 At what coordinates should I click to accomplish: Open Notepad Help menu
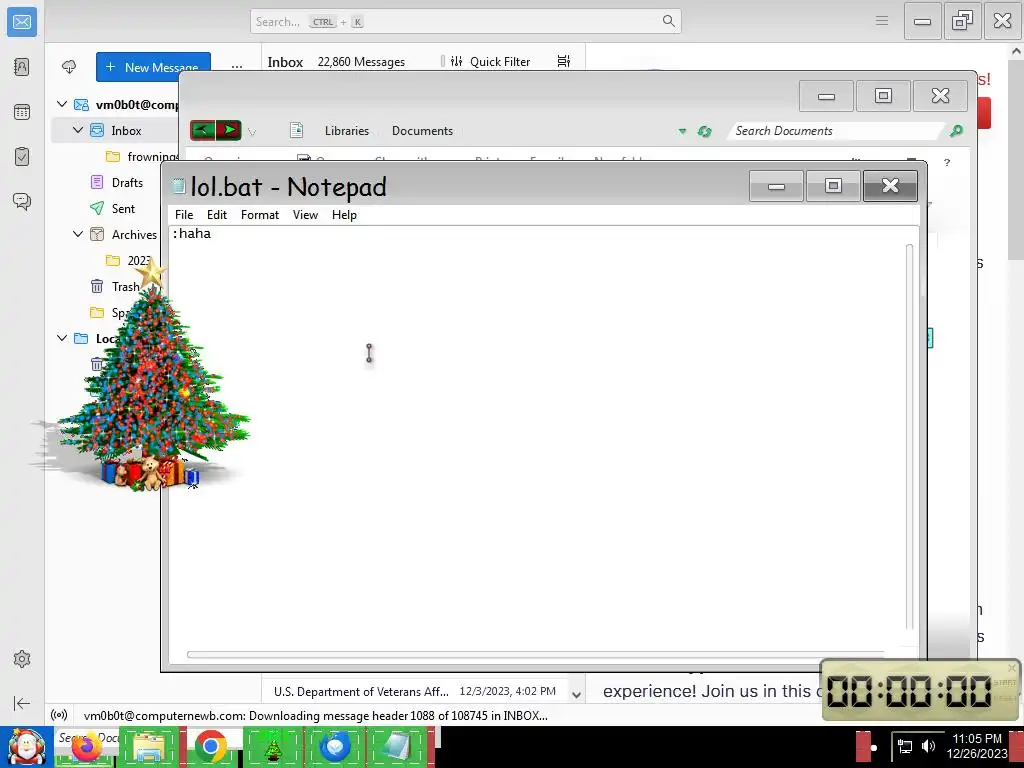coord(344,215)
